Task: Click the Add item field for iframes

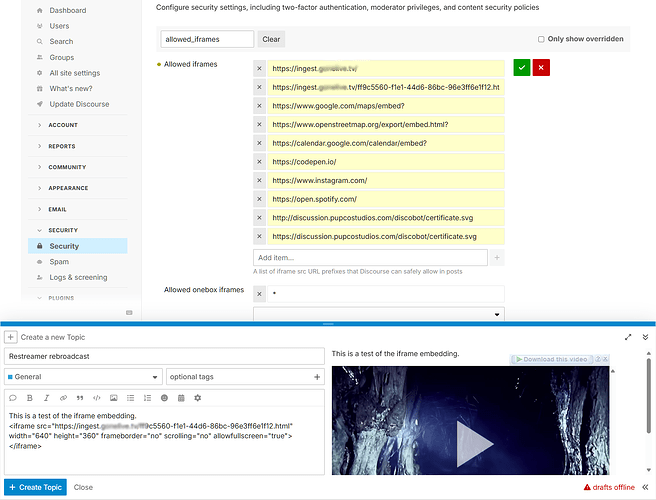Action: 370,257
